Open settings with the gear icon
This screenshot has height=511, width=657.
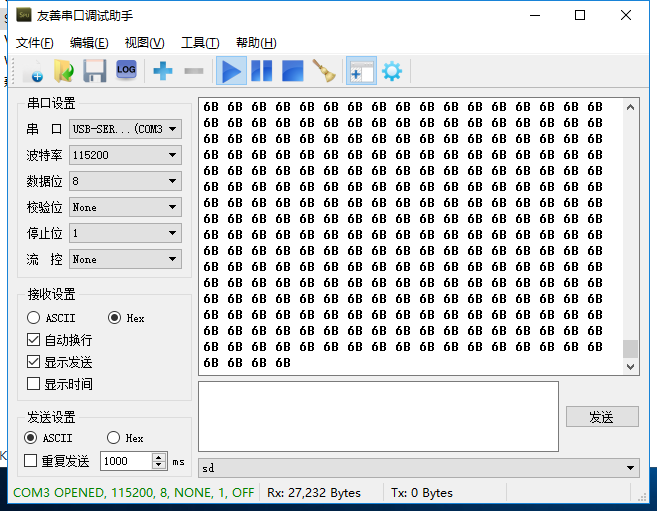[x=392, y=71]
